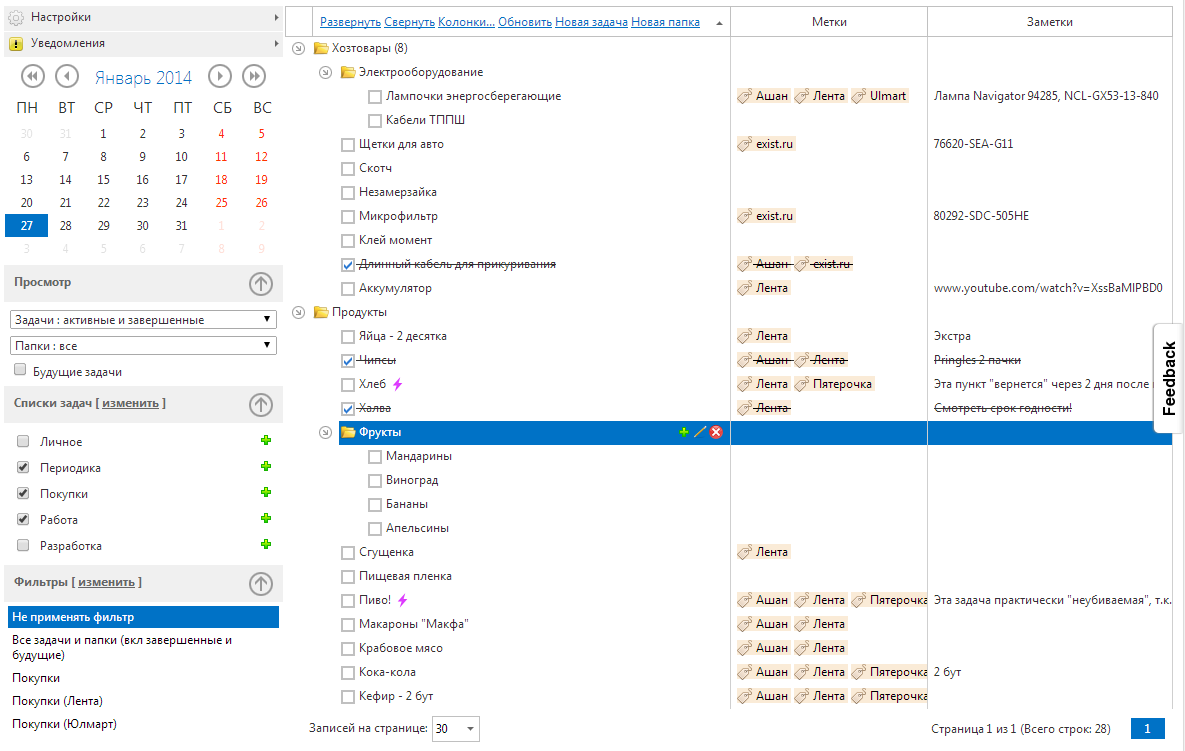The width and height of the screenshot is (1185, 751).
Task: Add task to Работа list
Action: point(266,518)
